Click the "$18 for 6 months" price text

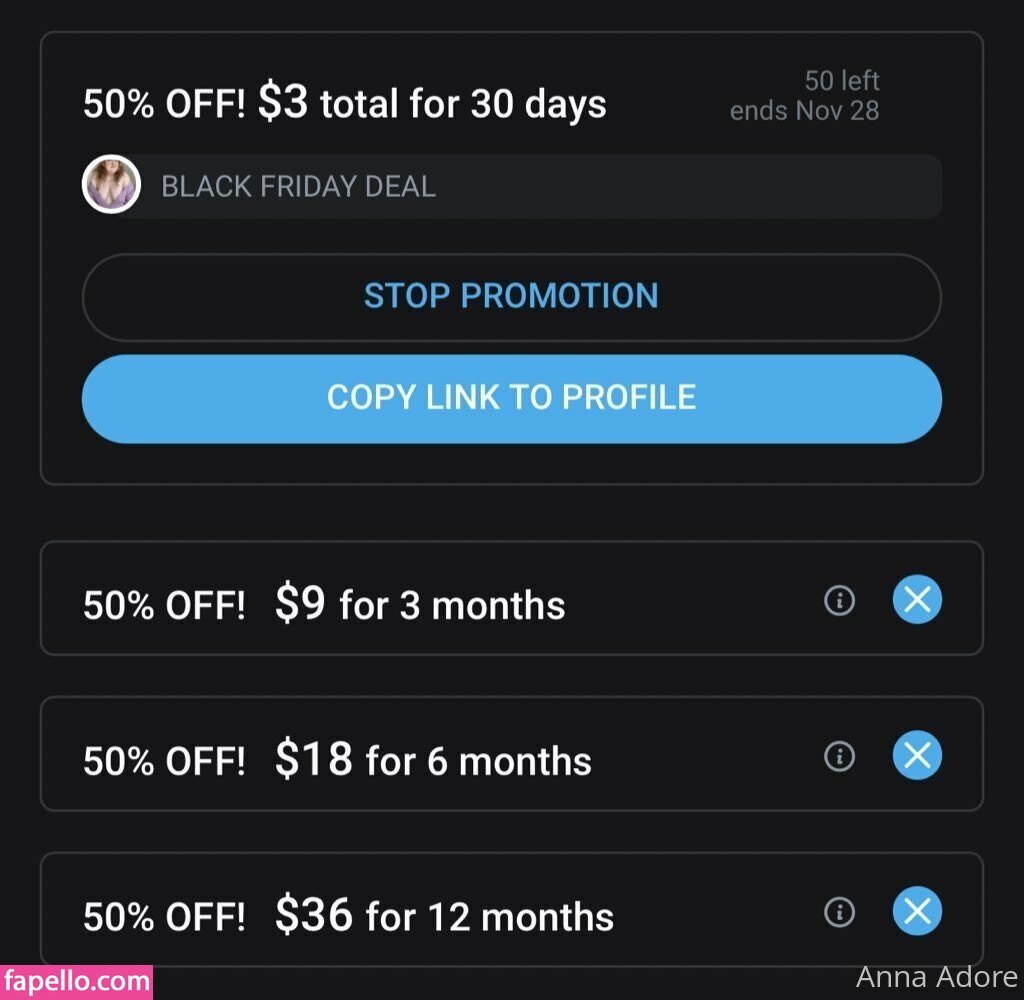pos(433,760)
